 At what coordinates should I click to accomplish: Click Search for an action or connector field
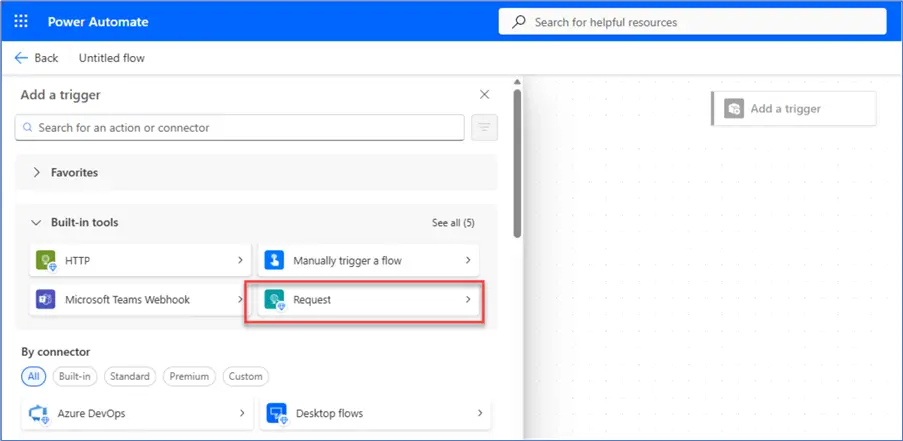coord(240,127)
